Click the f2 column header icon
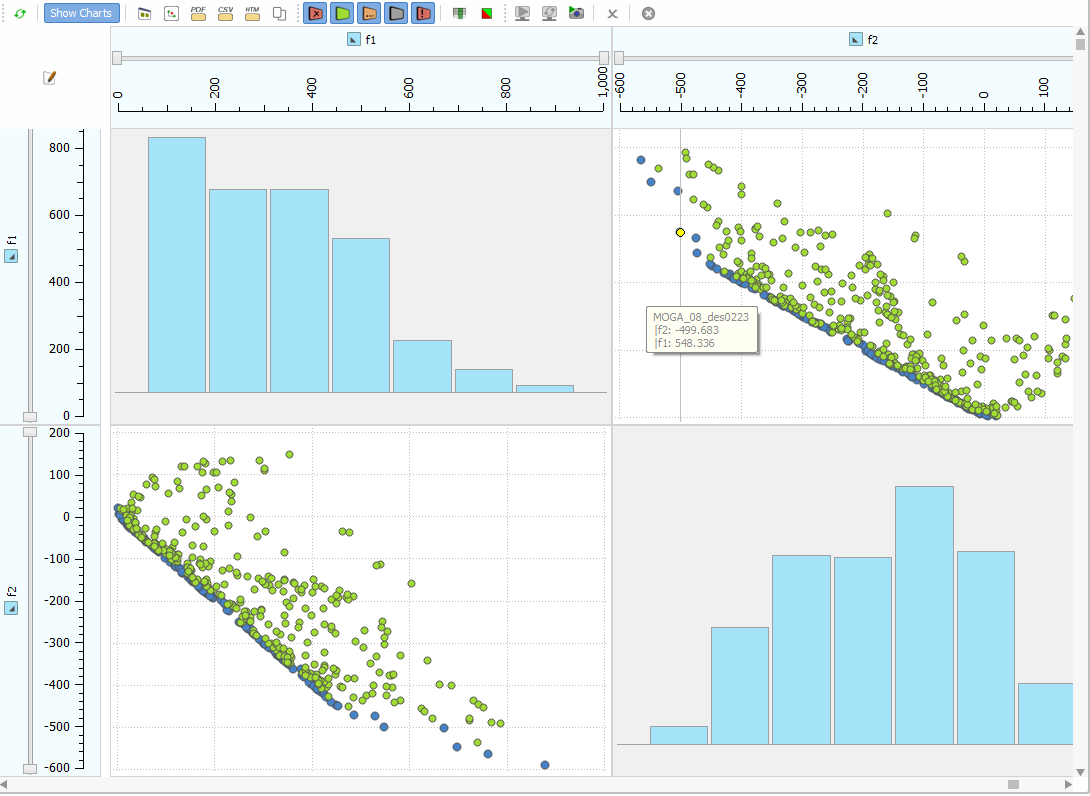Screen dimensions: 1090x796 coord(856,40)
